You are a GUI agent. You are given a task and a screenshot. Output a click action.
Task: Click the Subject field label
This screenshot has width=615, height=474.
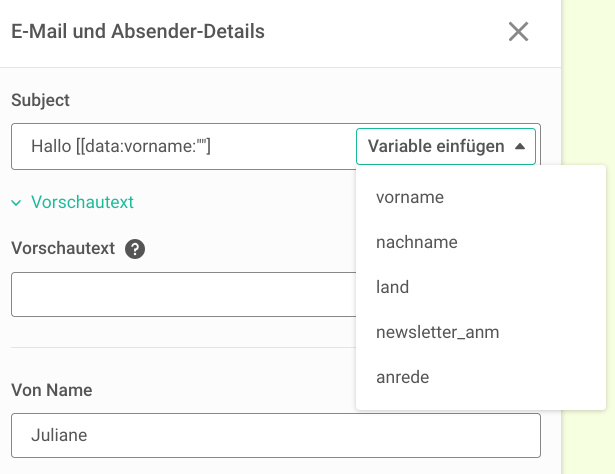click(40, 100)
